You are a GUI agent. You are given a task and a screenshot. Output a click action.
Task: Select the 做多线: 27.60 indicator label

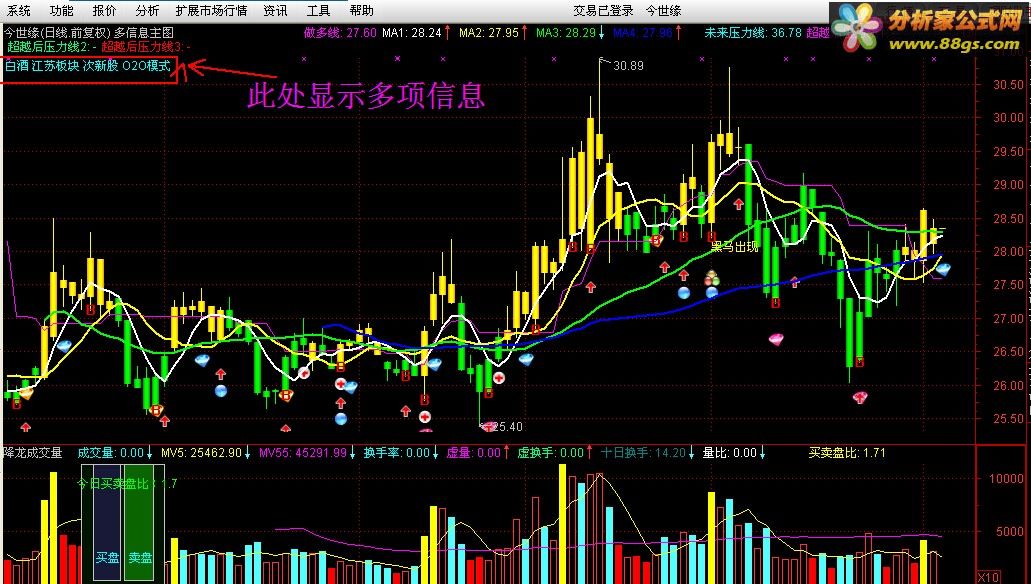(x=340, y=32)
